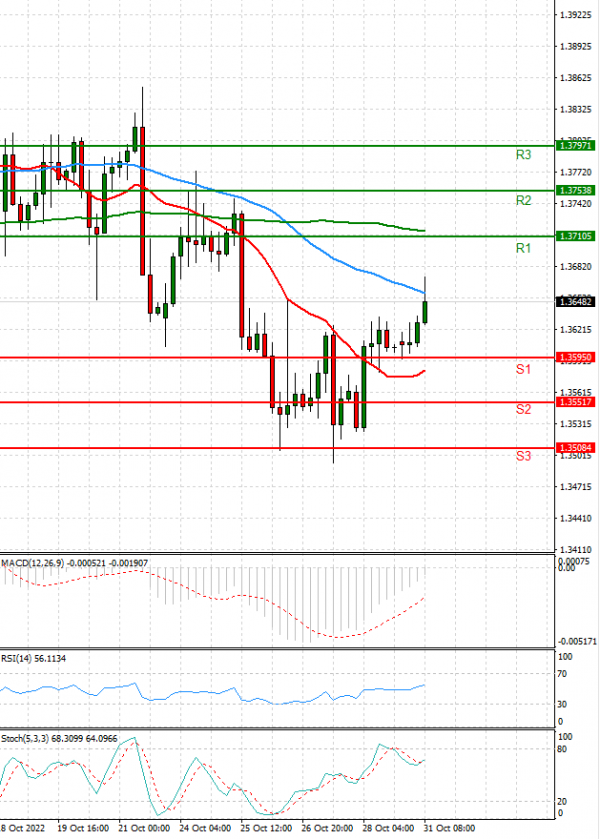
Task: Click the latest green candlestick at 31 Oct
Action: (425, 312)
